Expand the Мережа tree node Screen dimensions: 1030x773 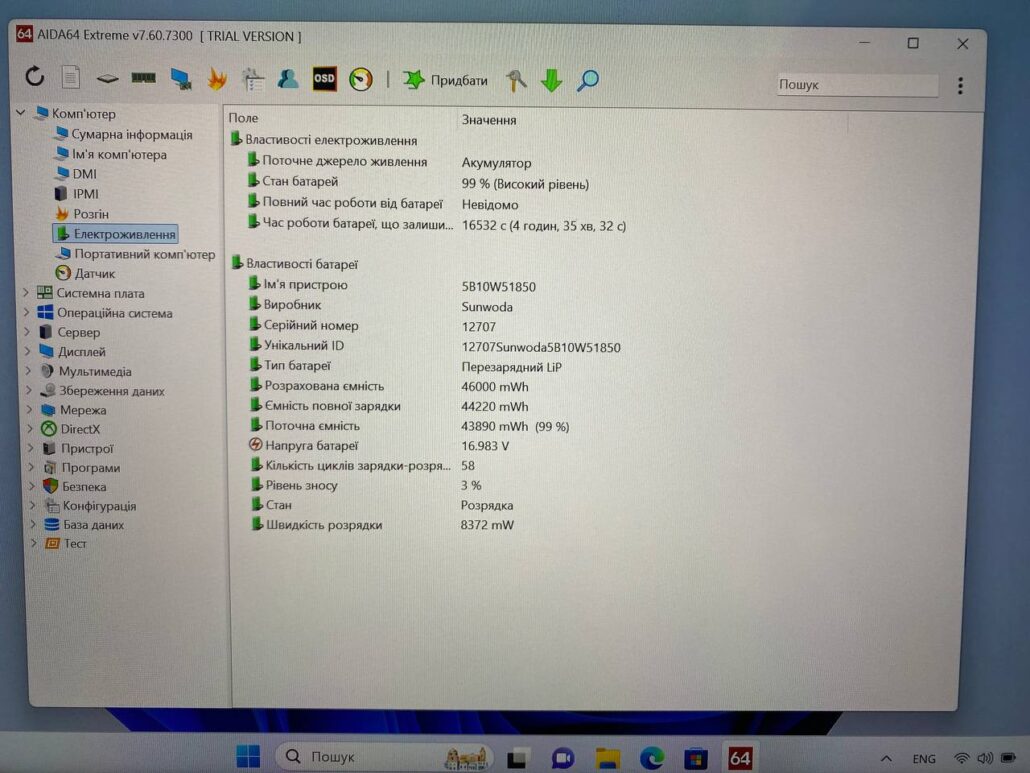(x=30, y=410)
